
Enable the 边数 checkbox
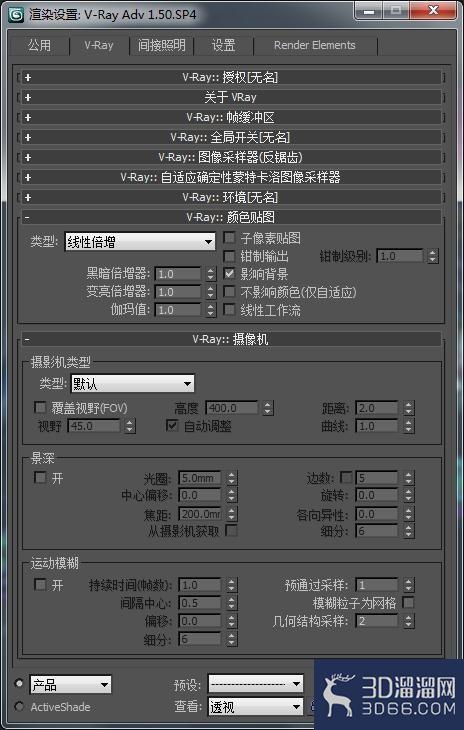346,477
